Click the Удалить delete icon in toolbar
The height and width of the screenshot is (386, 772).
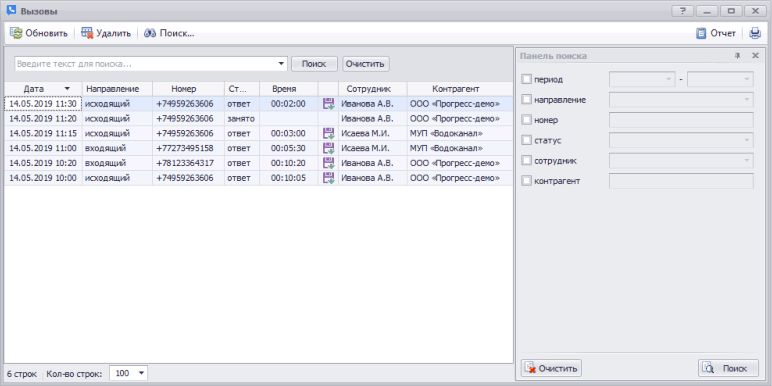click(87, 33)
